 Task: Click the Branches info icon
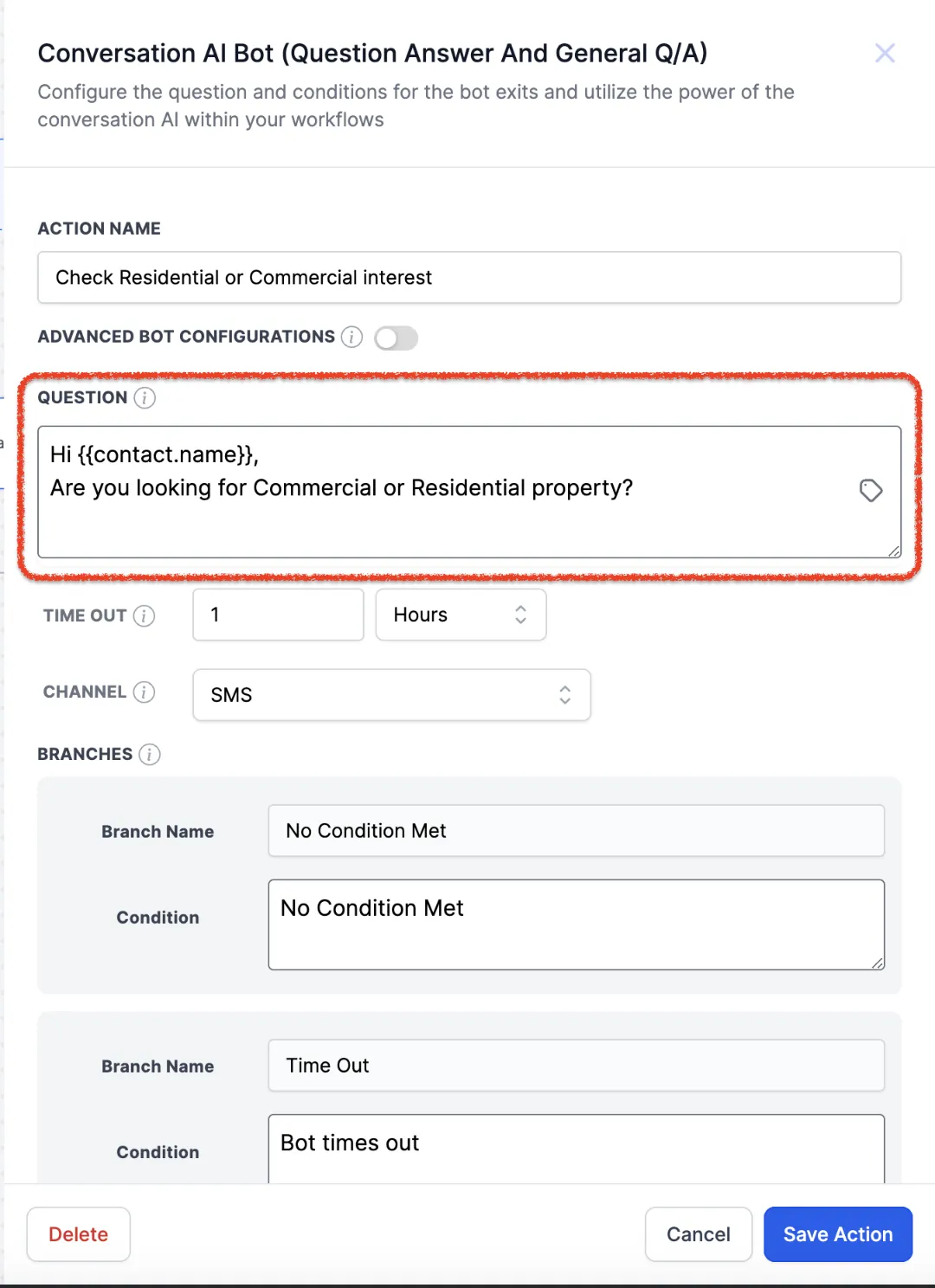click(150, 754)
